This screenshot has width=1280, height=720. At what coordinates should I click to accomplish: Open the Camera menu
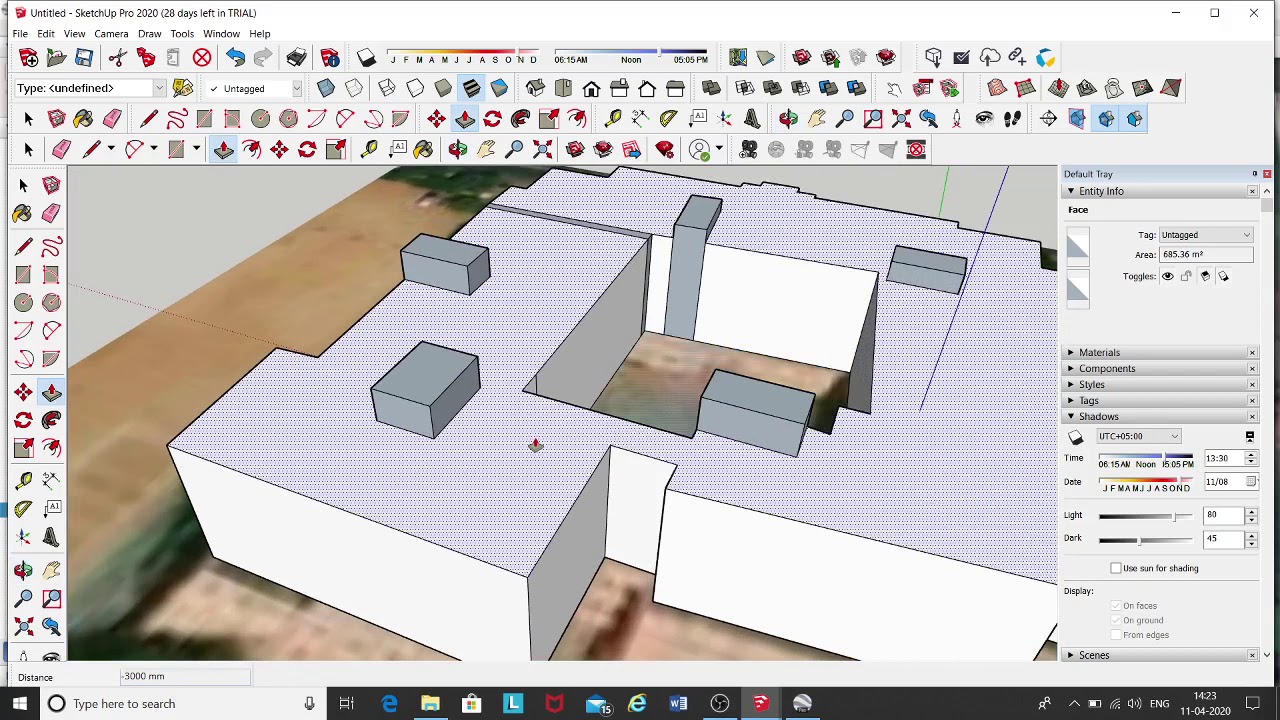point(111,33)
